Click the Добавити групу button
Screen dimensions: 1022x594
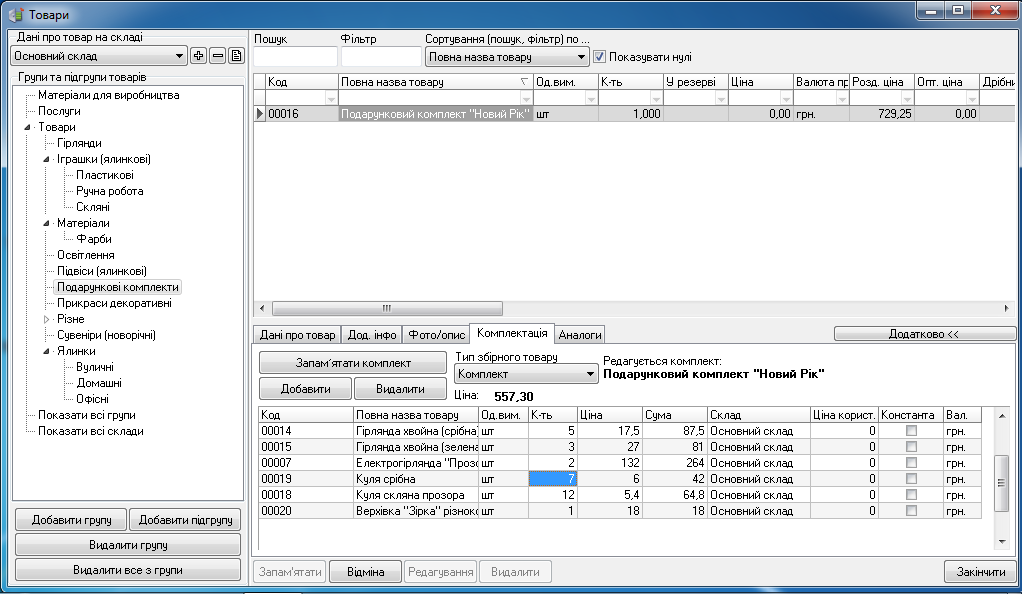point(70,519)
